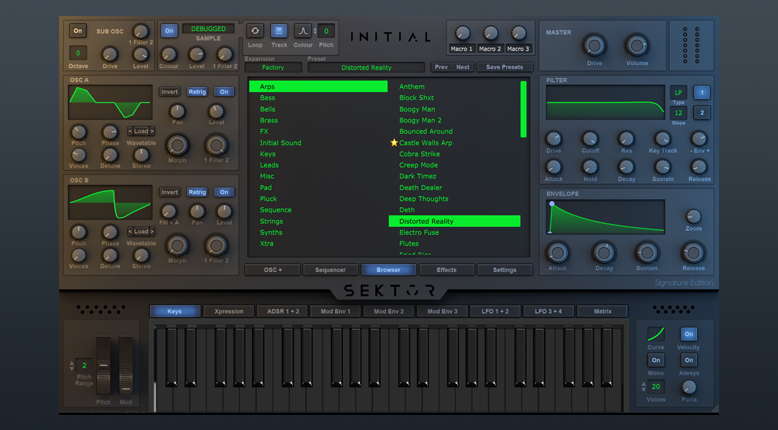The image size is (778, 430).
Task: Select the Cobra Strike preset
Action: pos(419,154)
